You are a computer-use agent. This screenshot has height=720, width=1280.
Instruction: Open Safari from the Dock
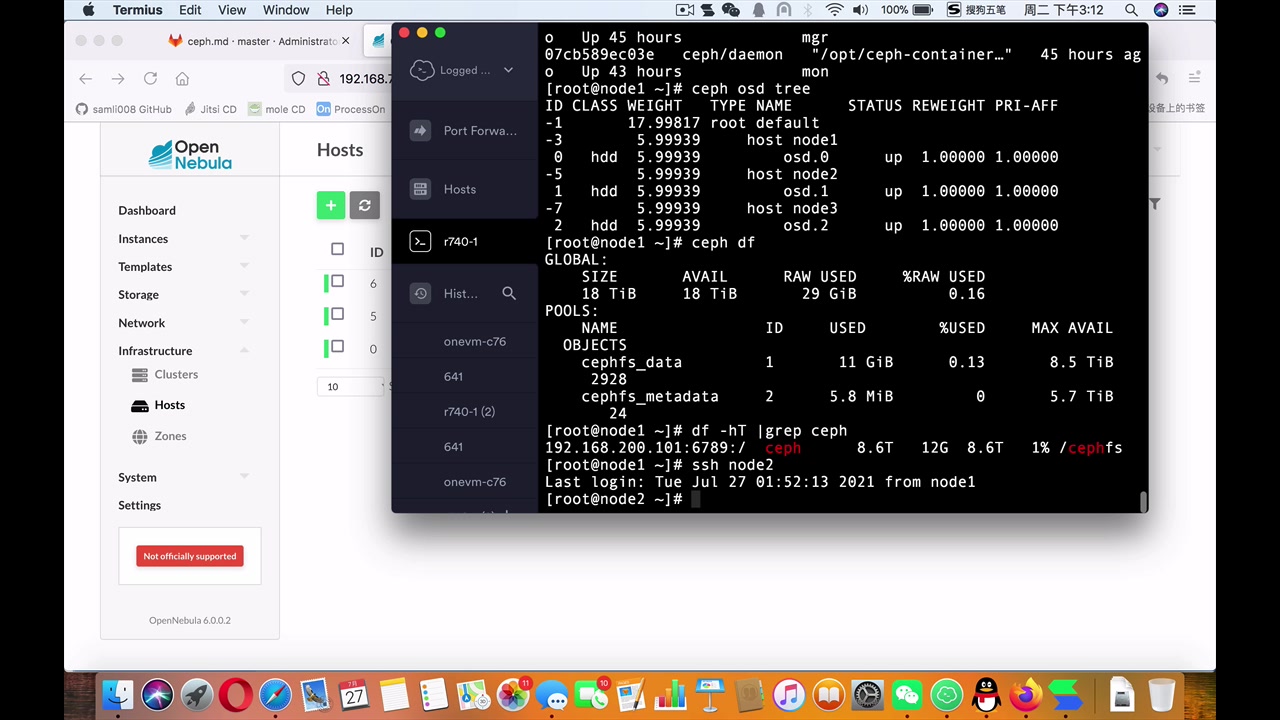point(275,695)
